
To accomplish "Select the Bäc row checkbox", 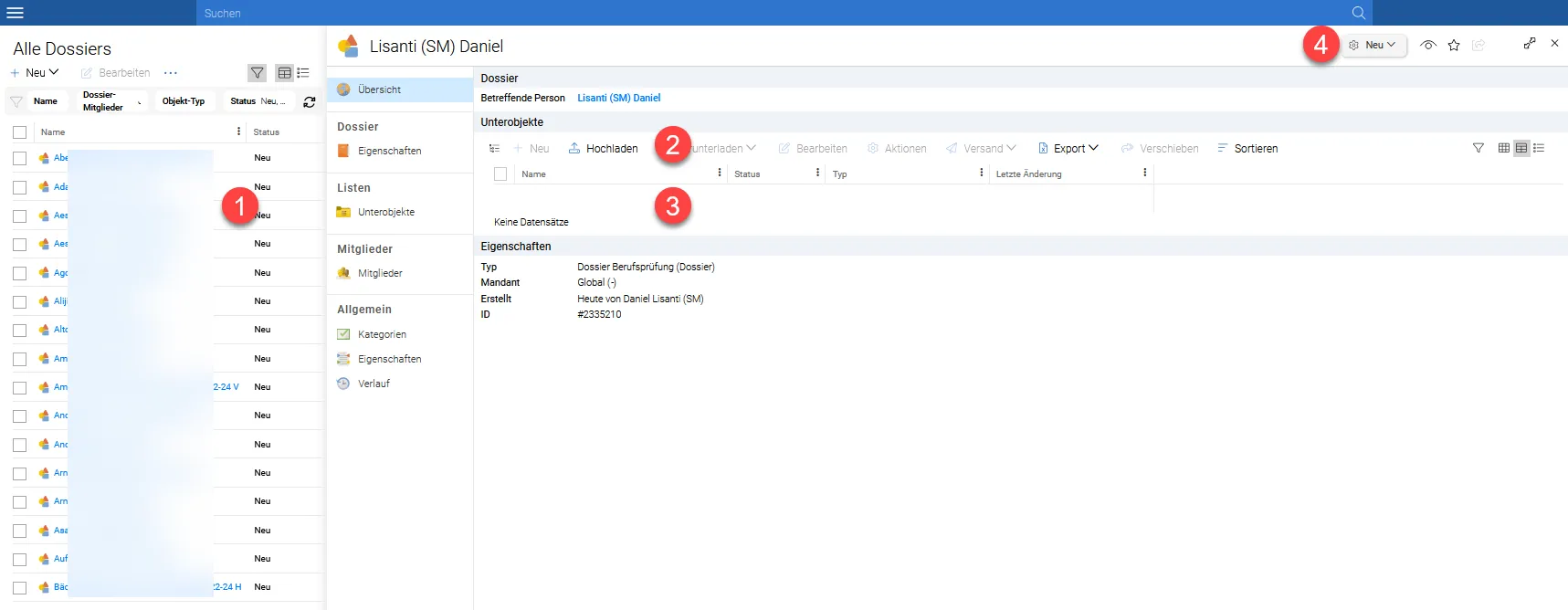I will 20,587.
